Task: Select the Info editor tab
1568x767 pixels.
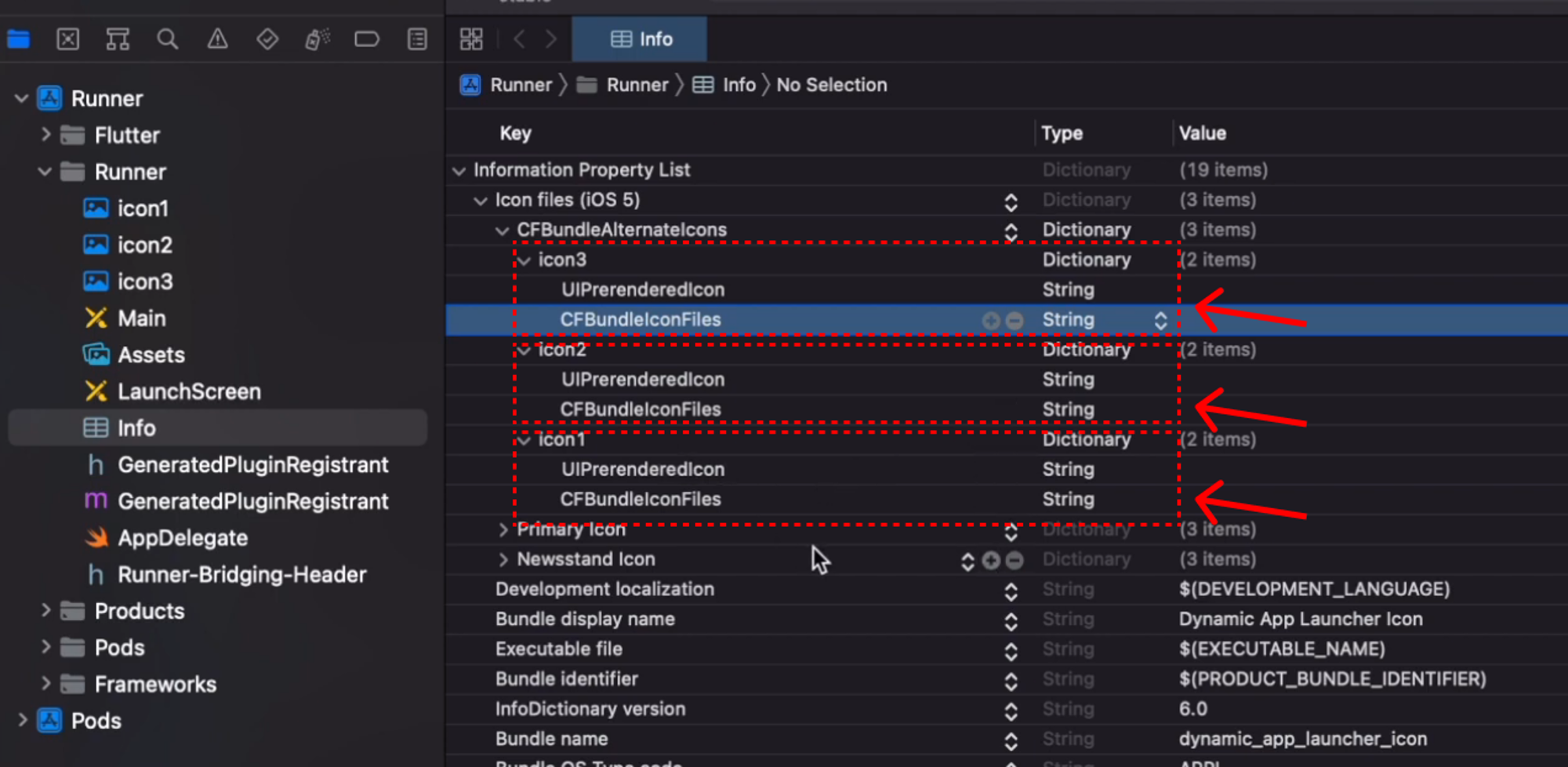Action: pos(640,39)
